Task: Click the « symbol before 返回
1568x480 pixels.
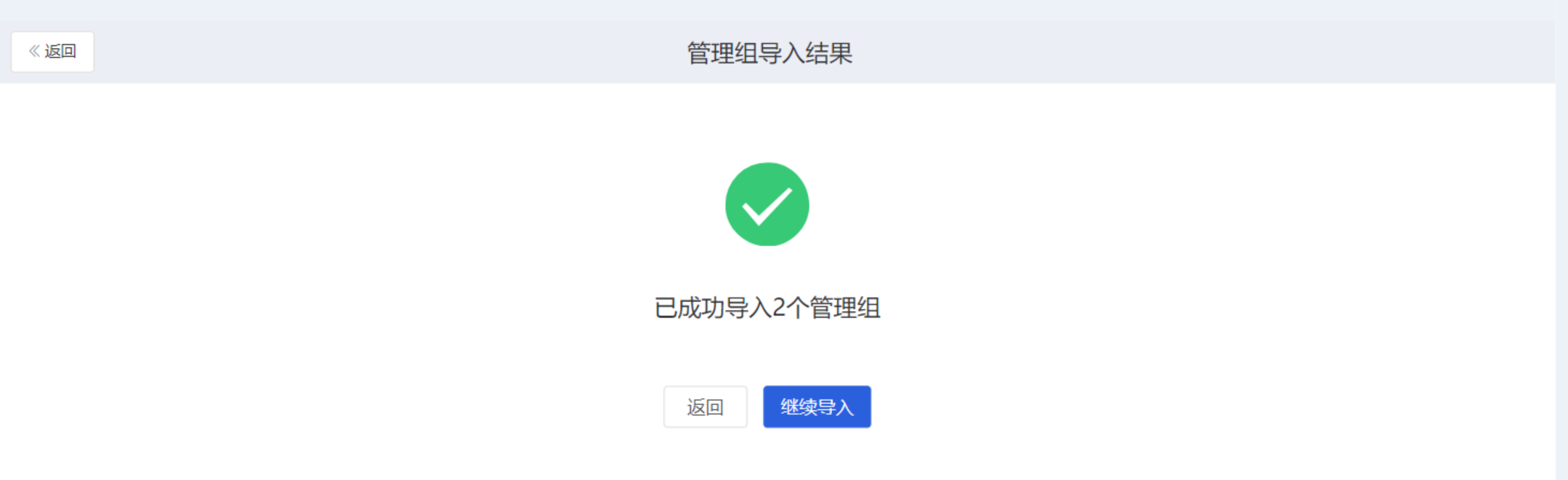Action: pyautogui.click(x=35, y=51)
